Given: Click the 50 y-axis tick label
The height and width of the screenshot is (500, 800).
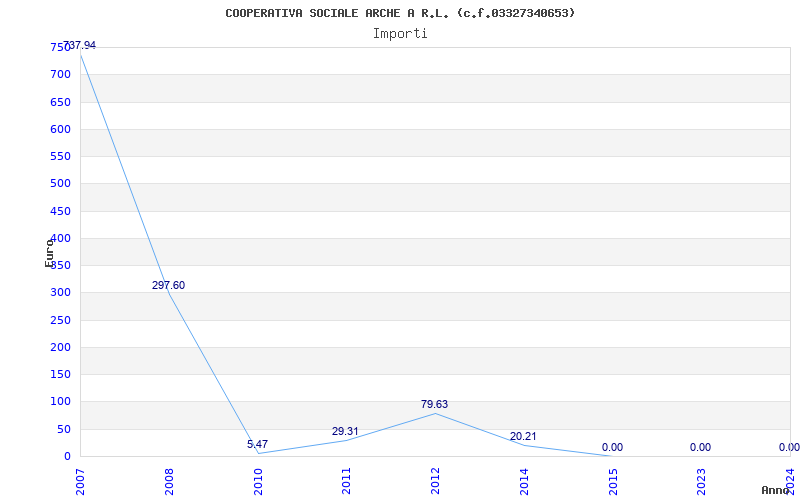Looking at the screenshot, I should click(x=63, y=430).
